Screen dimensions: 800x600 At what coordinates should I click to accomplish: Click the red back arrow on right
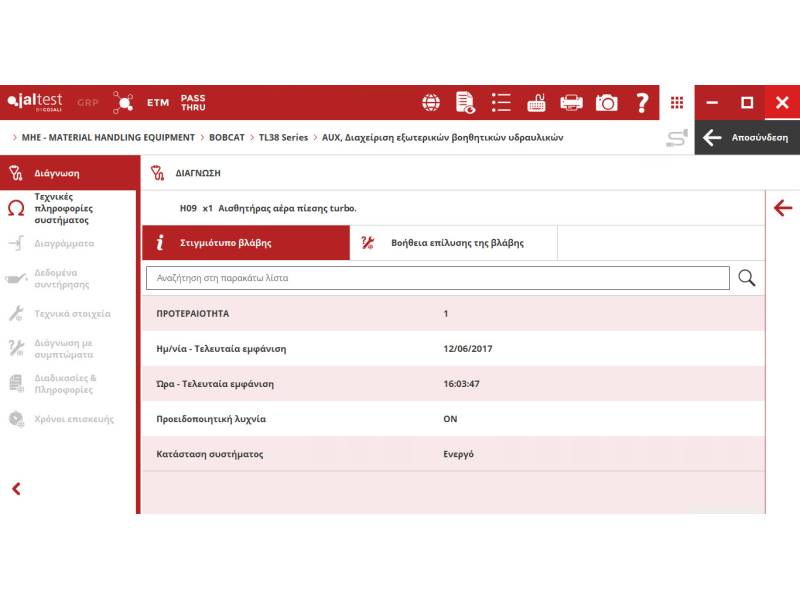click(x=783, y=208)
